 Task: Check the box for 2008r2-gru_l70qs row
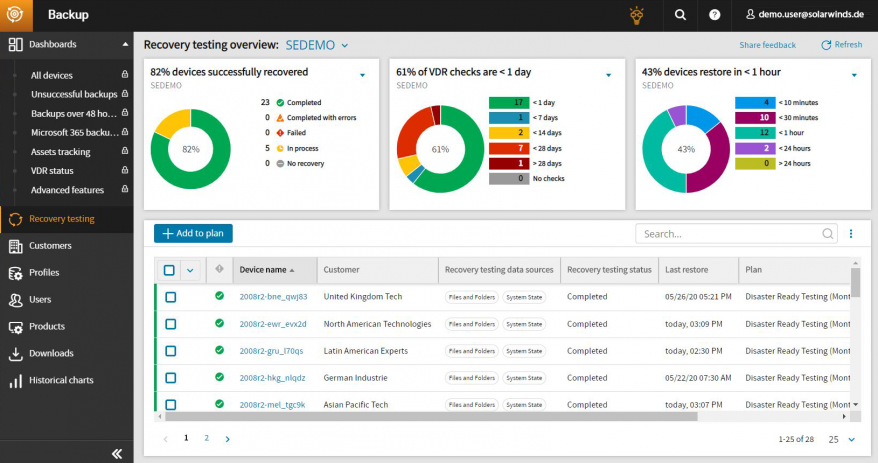coord(171,351)
